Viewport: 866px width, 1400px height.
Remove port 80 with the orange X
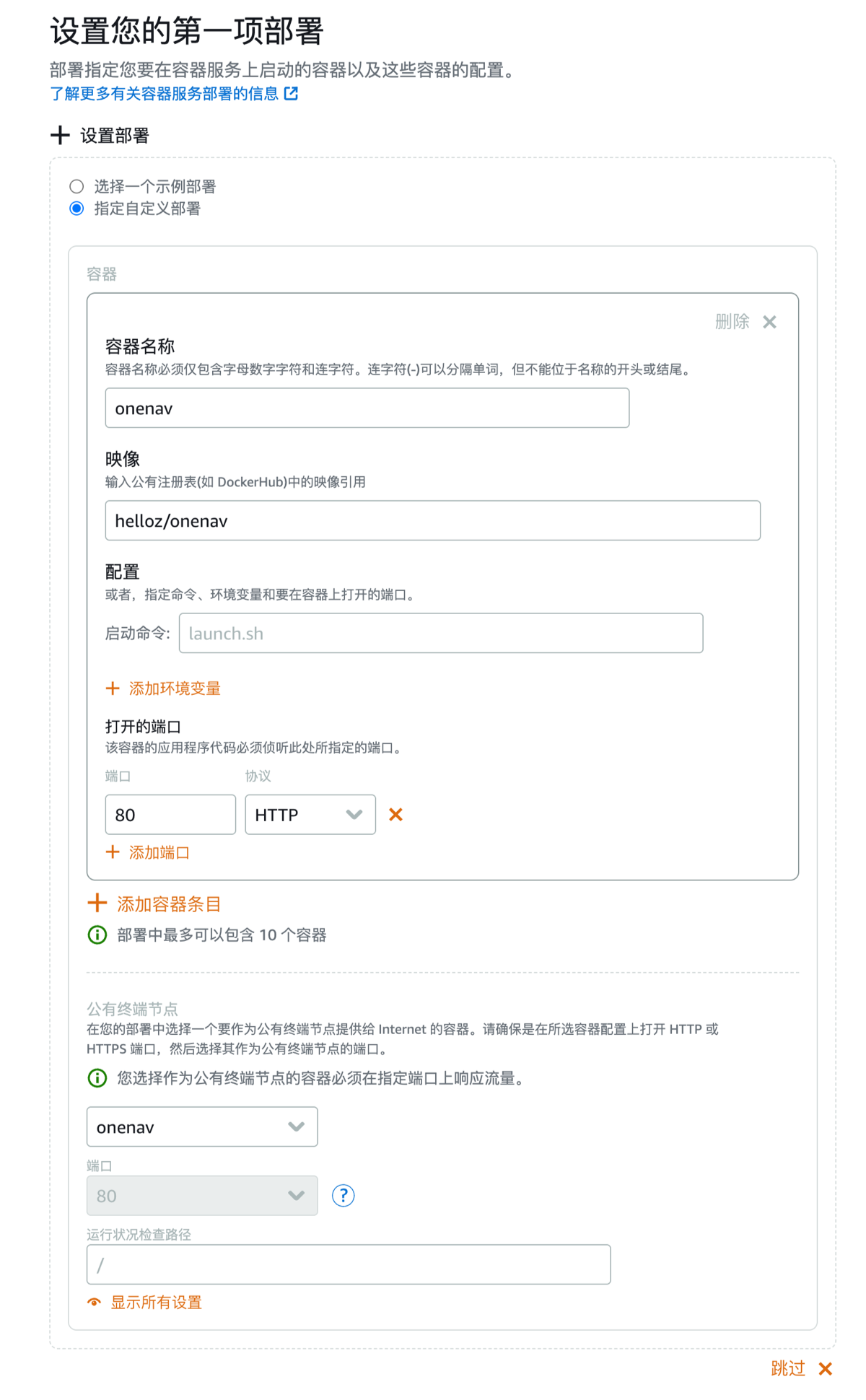(x=395, y=815)
